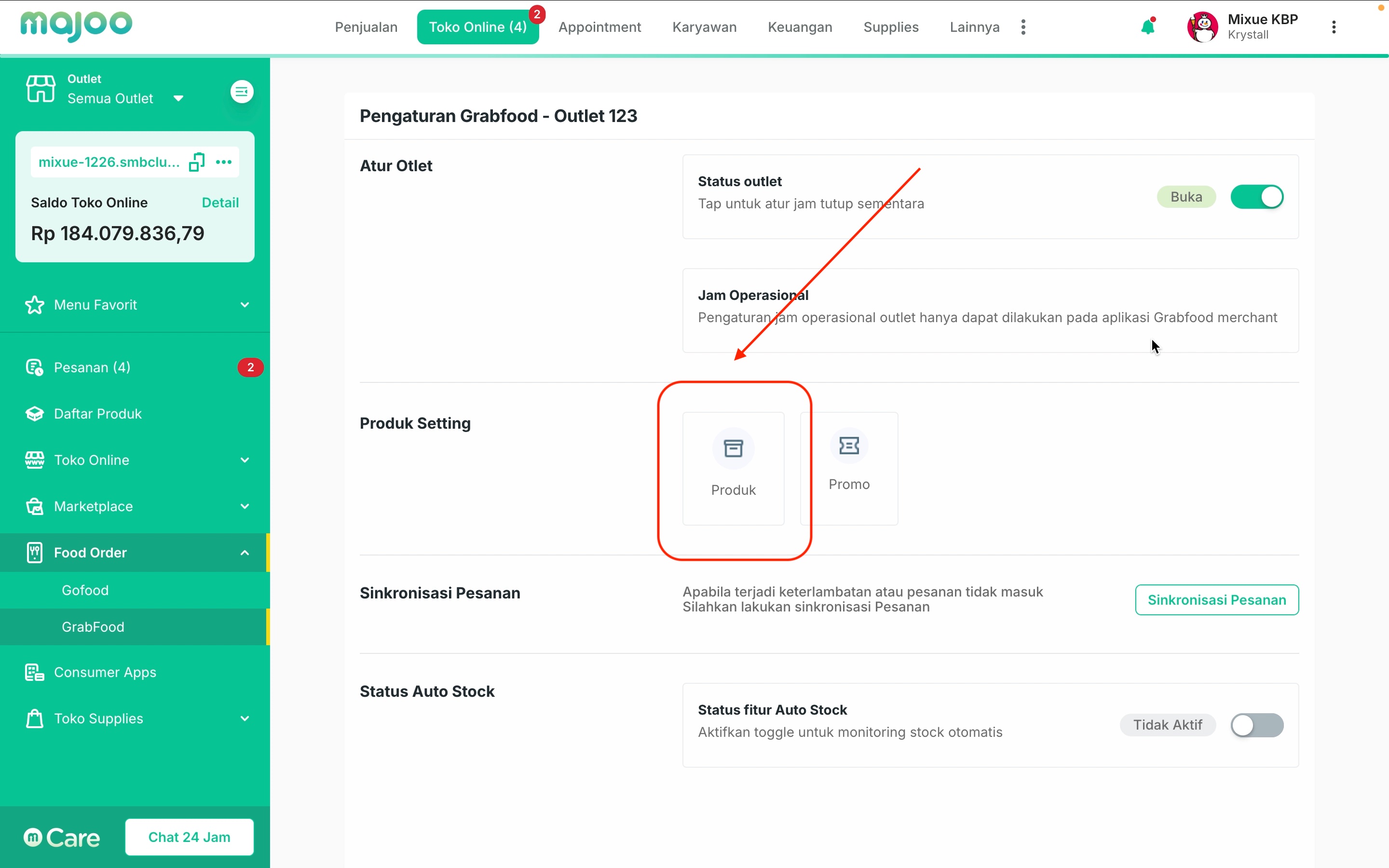Click the majoo logo
The image size is (1389, 868).
click(76, 26)
